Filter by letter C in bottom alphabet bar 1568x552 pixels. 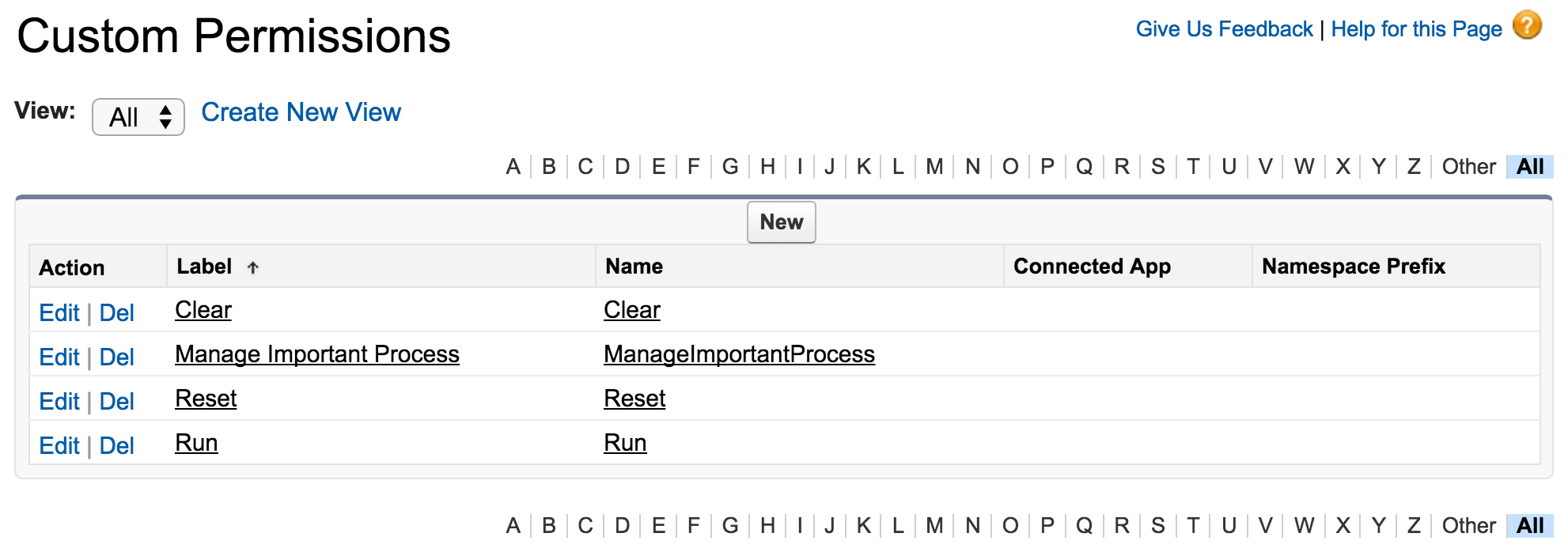tap(585, 526)
